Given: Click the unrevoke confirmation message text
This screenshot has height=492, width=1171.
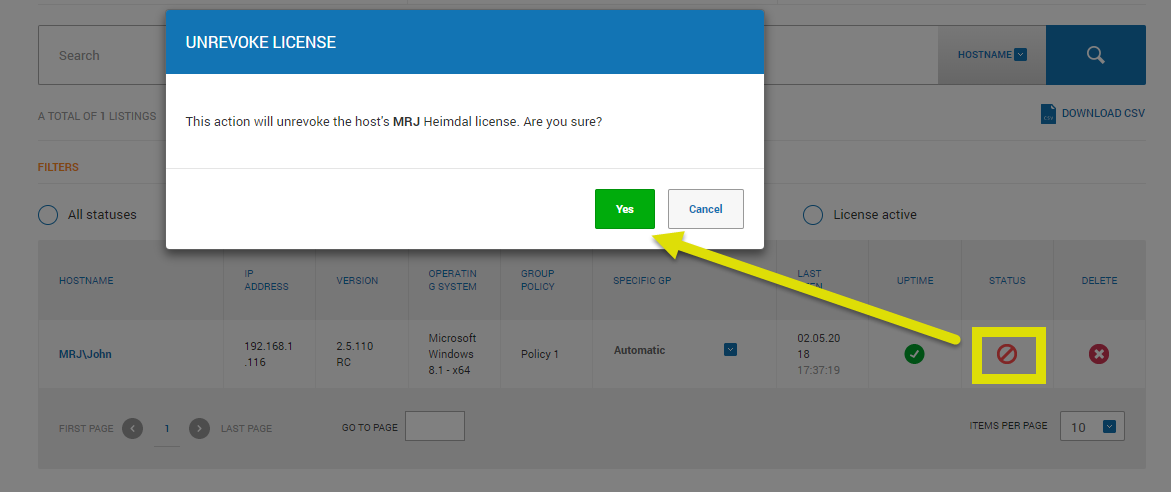Looking at the screenshot, I should (394, 121).
